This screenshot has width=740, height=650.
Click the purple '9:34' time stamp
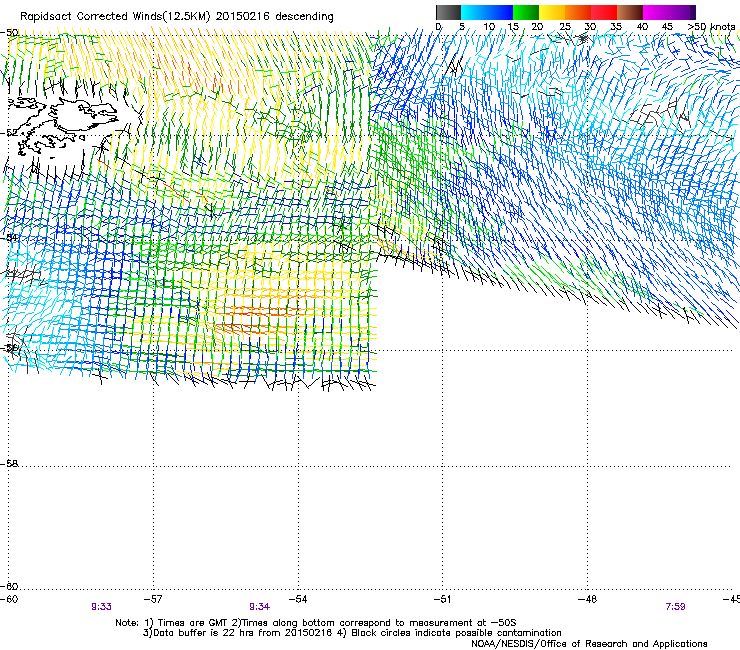260,607
